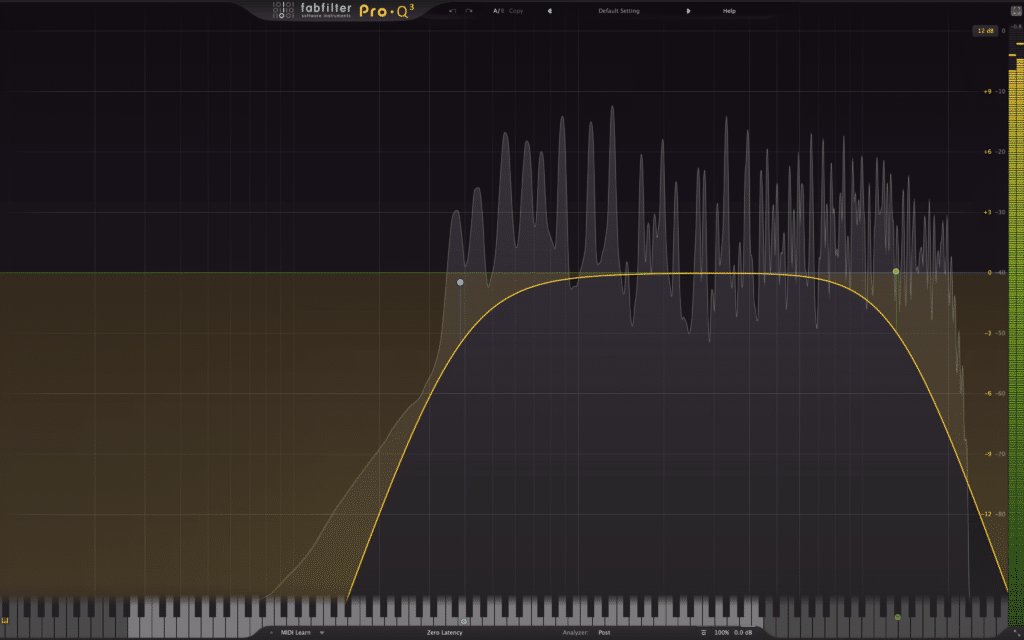
Task: Go to next preset arrow
Action: point(688,11)
